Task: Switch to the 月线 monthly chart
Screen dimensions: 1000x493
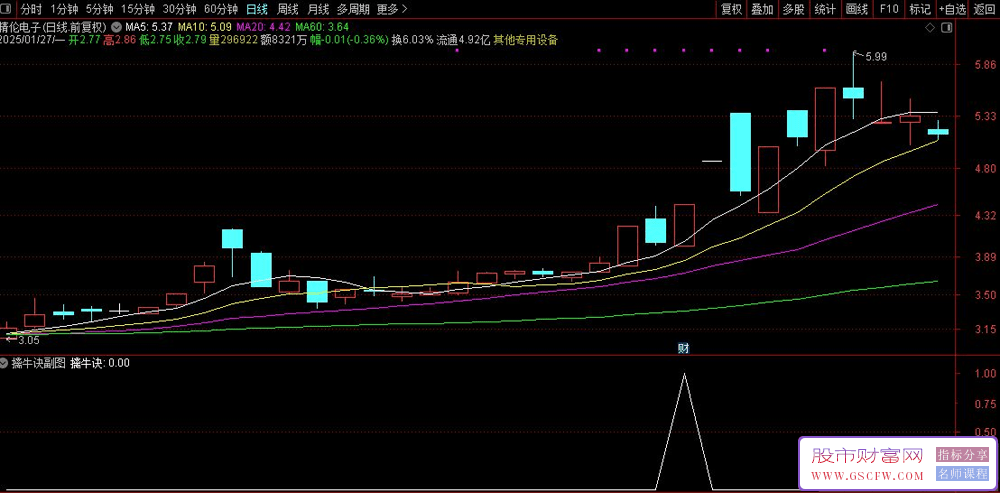Action: (x=318, y=9)
